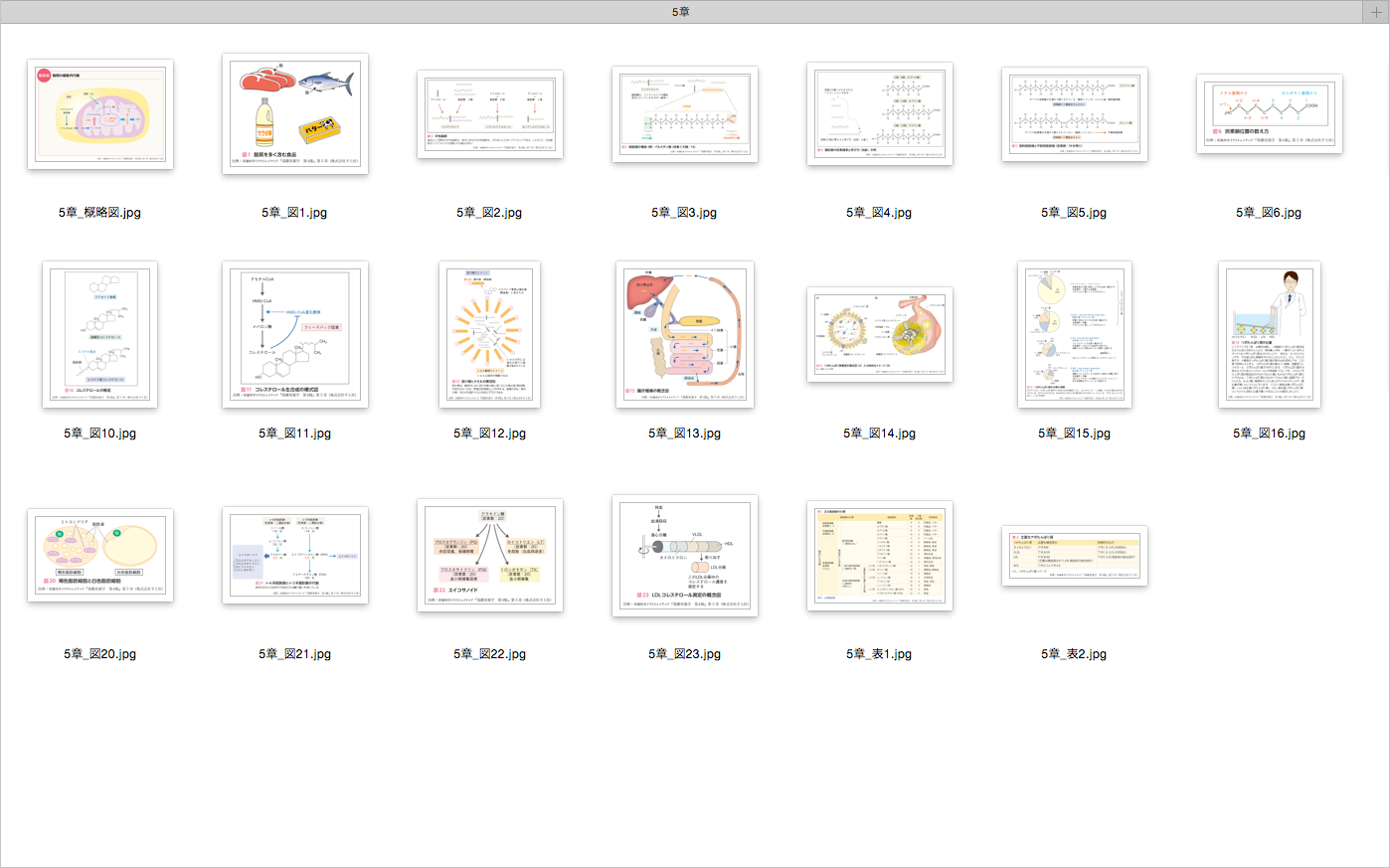This screenshot has width=1390, height=868.
Task: Select the 5章_図6.jpg thumbnail image
Action: coord(1270,114)
